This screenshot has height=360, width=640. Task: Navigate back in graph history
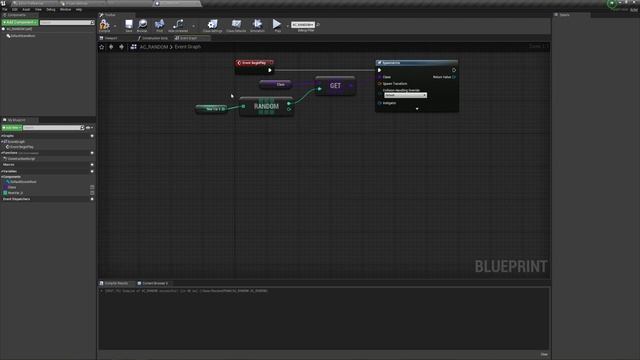[111, 47]
